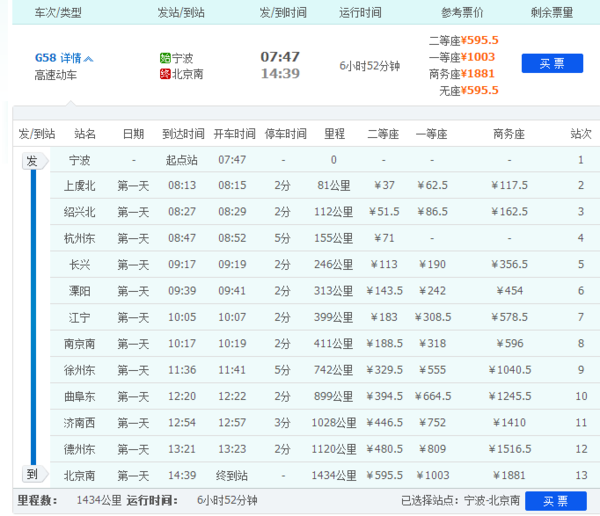Select the 南京南 station name
600x516 pixels.
(80, 344)
